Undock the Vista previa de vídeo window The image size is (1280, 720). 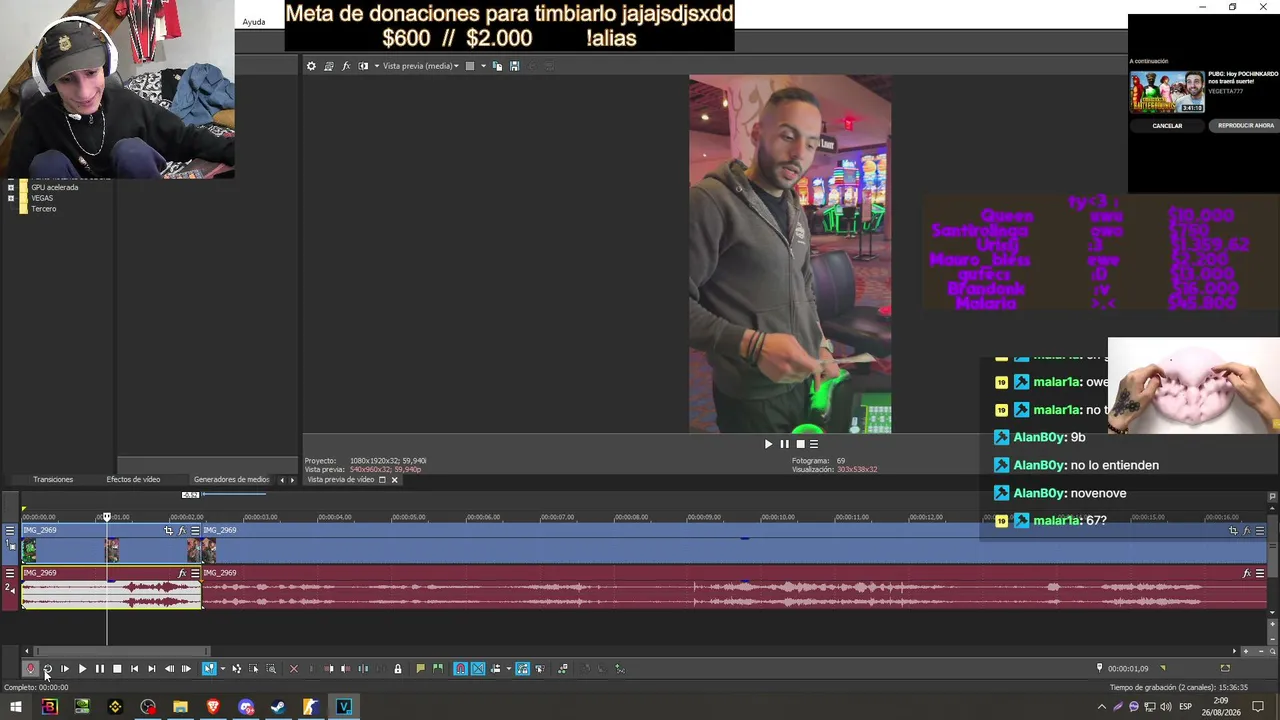[x=382, y=480]
